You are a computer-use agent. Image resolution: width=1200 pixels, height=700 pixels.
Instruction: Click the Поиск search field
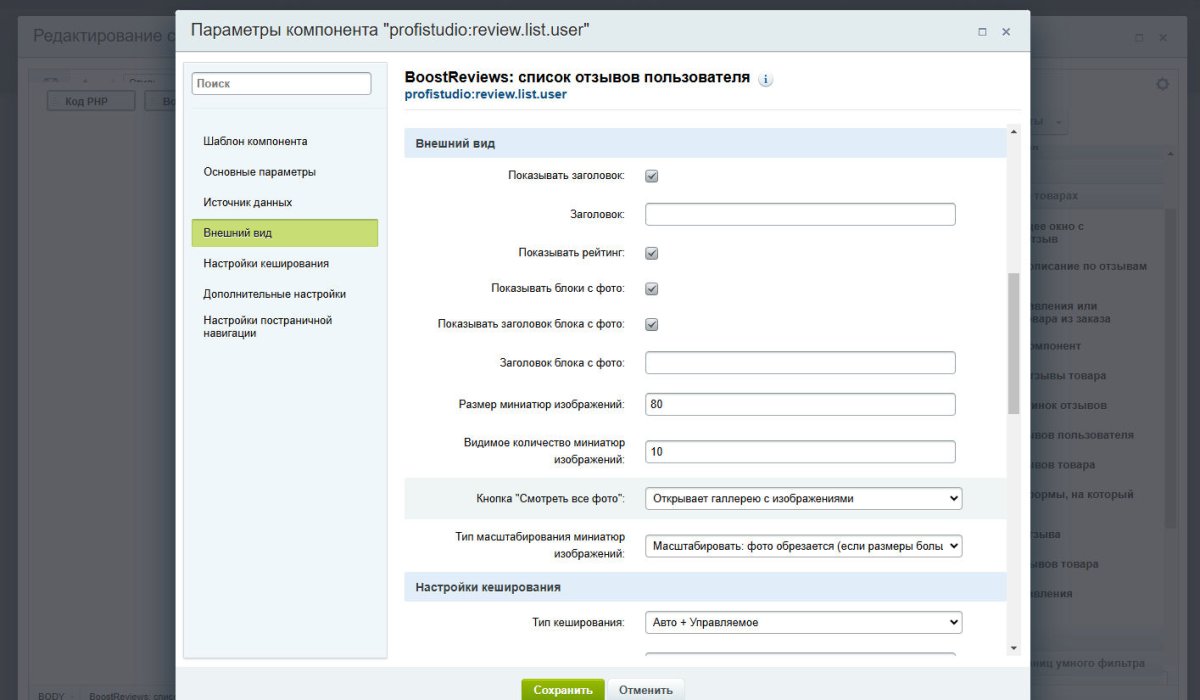tap(281, 83)
